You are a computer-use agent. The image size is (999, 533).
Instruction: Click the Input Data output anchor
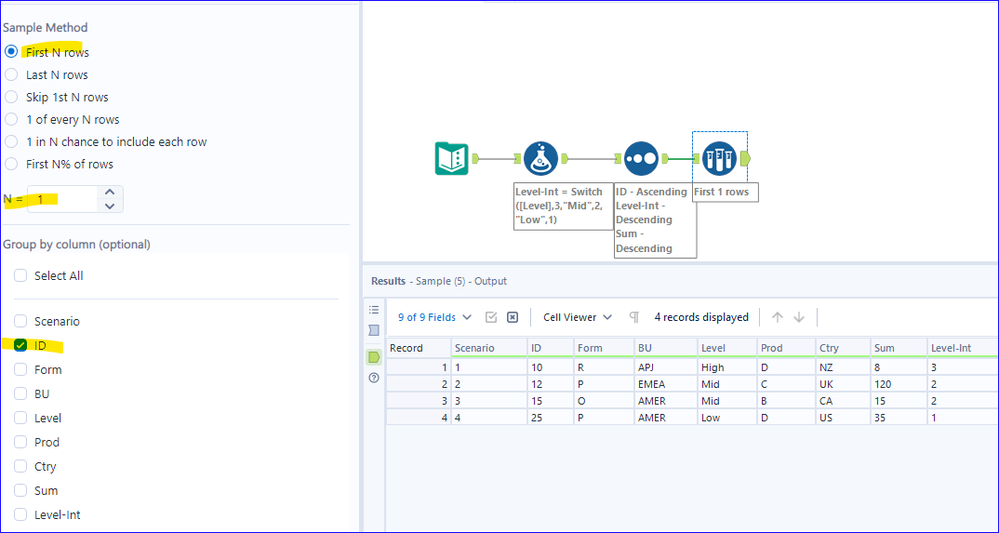(x=475, y=158)
